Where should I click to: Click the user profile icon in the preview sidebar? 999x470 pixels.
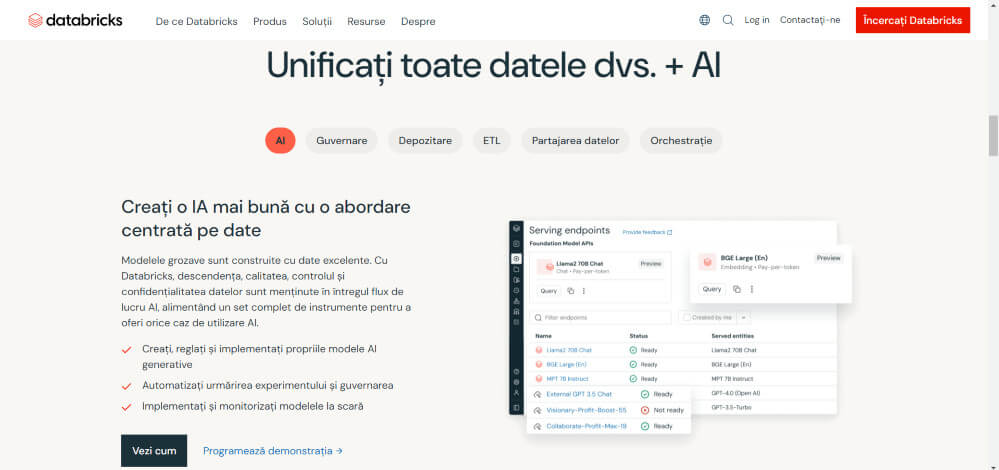(x=516, y=394)
